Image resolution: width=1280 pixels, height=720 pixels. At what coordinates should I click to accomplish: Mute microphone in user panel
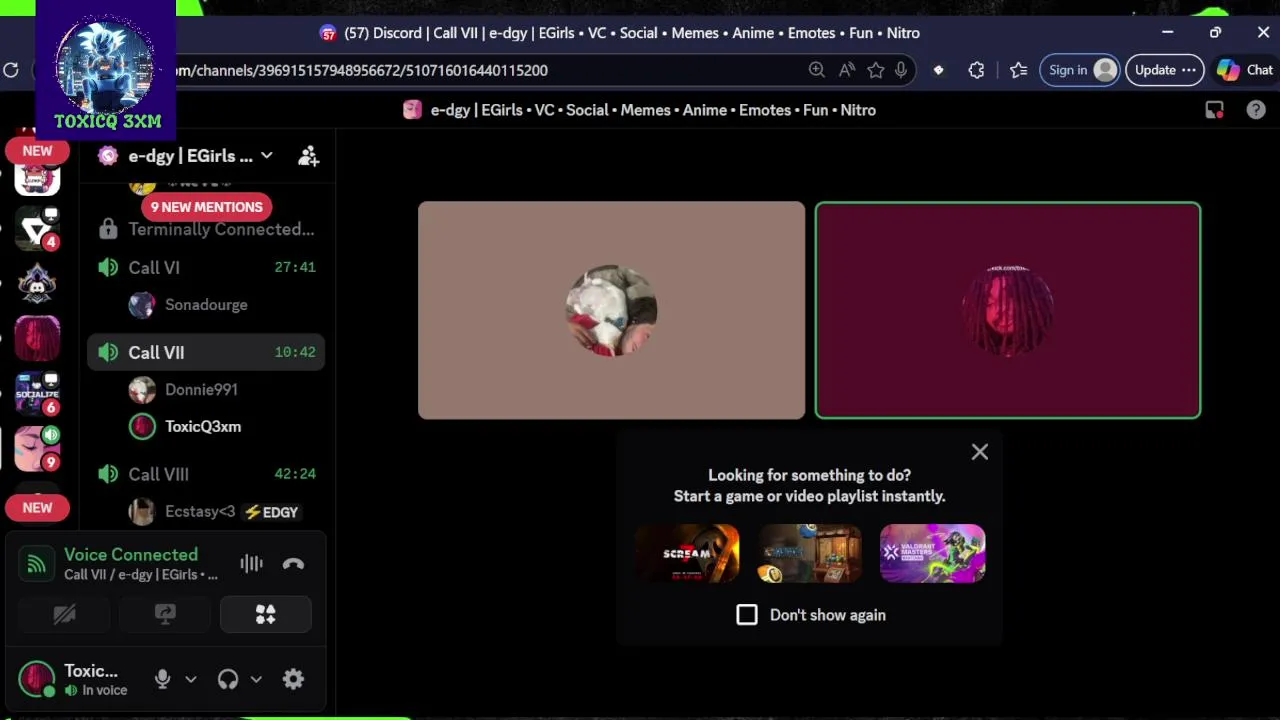click(x=162, y=679)
